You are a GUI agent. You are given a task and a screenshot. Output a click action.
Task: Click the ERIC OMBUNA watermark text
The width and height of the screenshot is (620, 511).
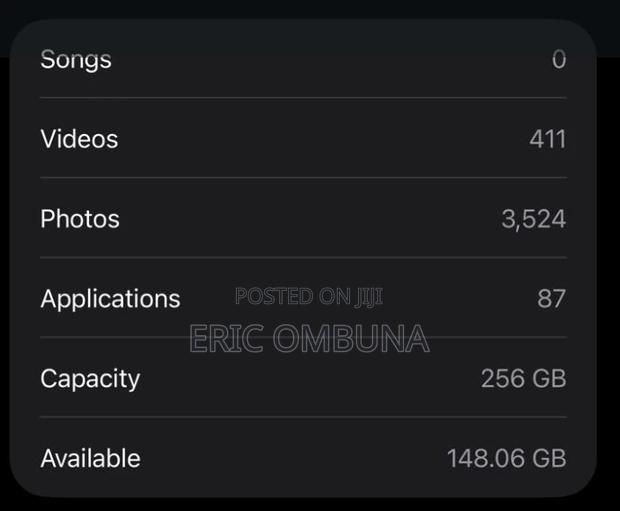coord(309,339)
